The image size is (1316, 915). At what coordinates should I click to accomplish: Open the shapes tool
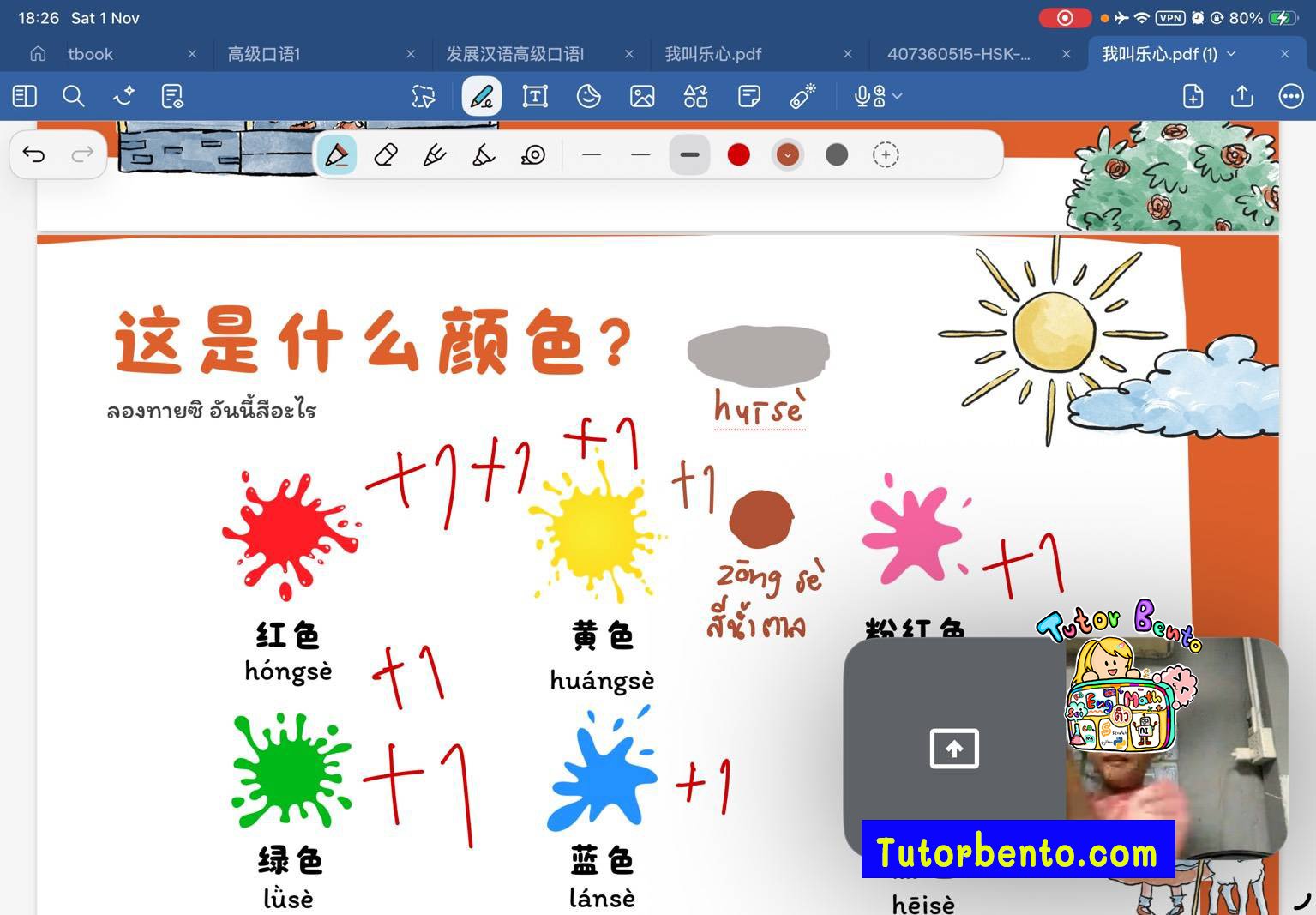pyautogui.click(x=695, y=96)
